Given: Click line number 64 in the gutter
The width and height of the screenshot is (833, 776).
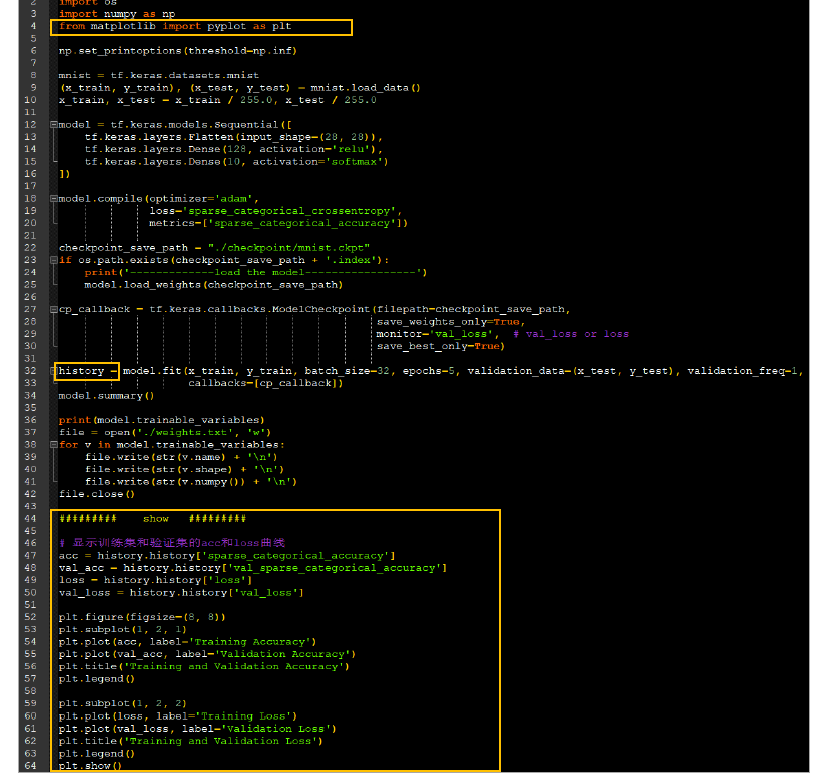Looking at the screenshot, I should pos(30,766).
